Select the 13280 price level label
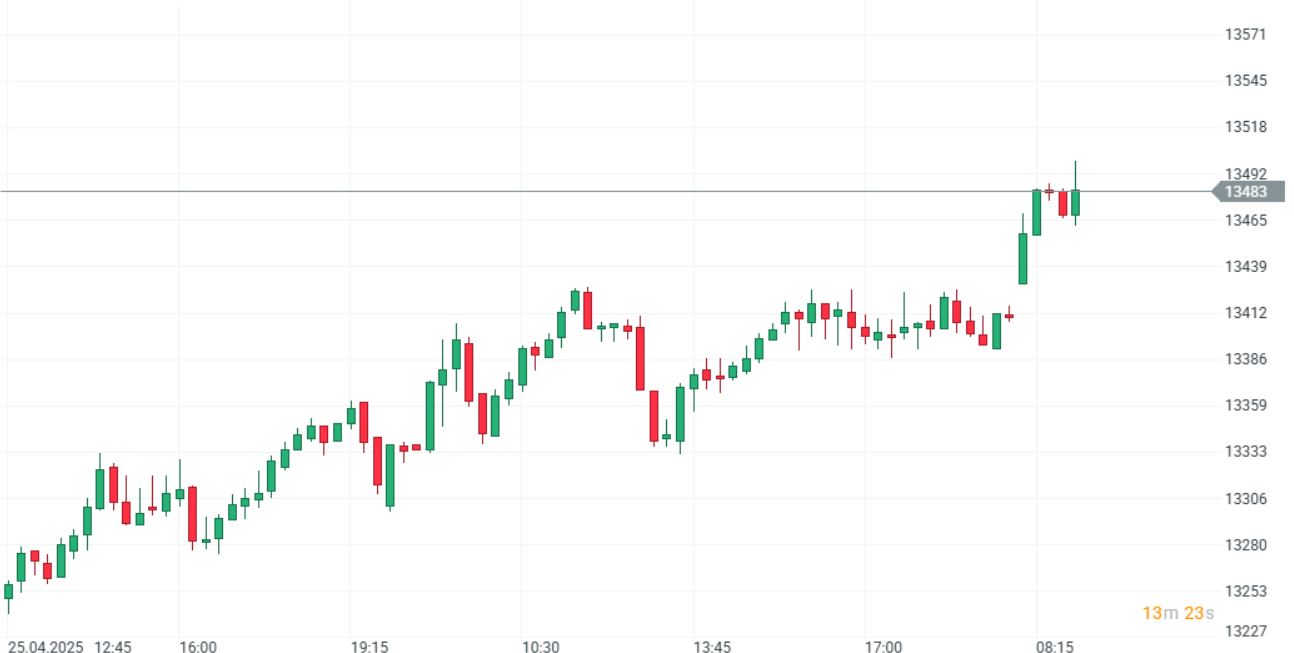 tap(1245, 545)
